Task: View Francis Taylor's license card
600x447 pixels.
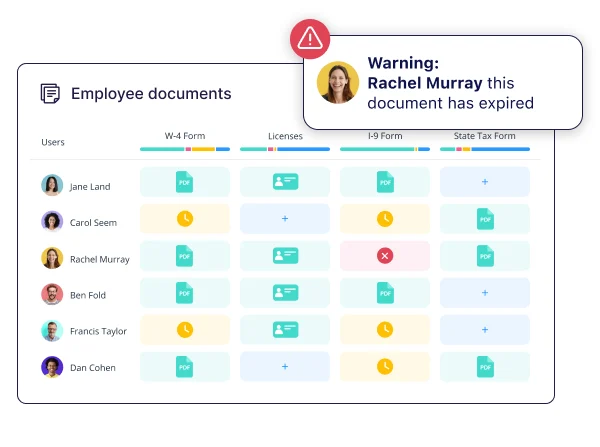Action: pos(285,330)
